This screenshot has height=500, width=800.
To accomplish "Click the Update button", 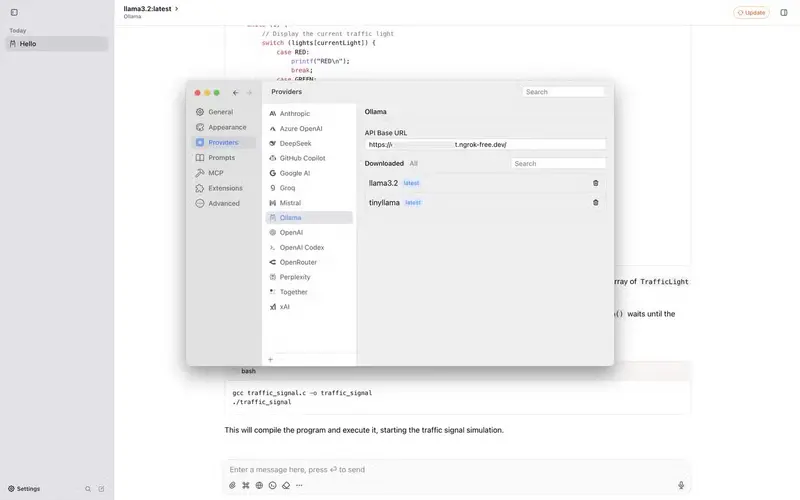I will (x=751, y=12).
